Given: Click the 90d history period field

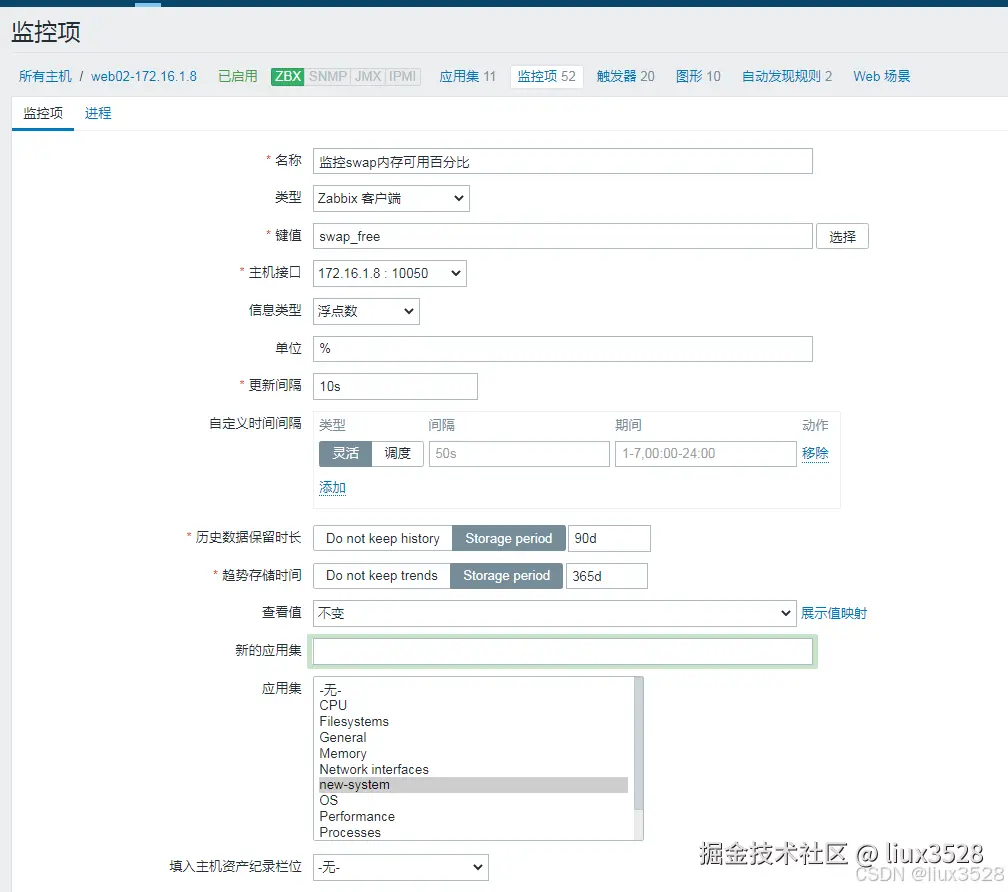Looking at the screenshot, I should click(609, 539).
